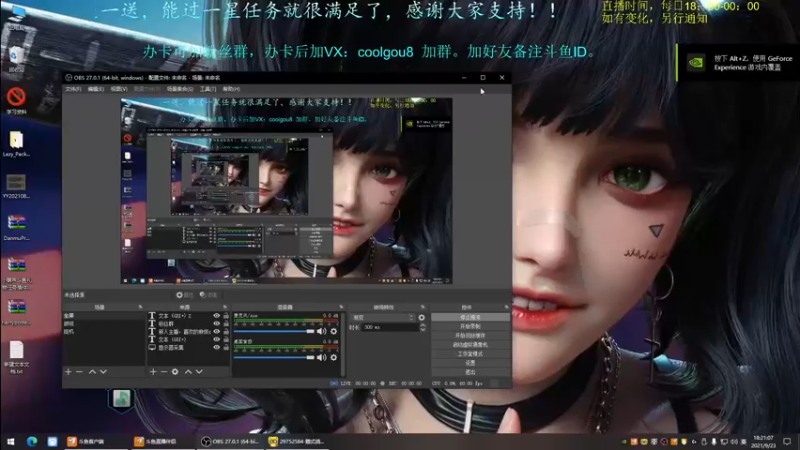
Task: Toggle visibility of display capture source
Action: click(x=216, y=347)
